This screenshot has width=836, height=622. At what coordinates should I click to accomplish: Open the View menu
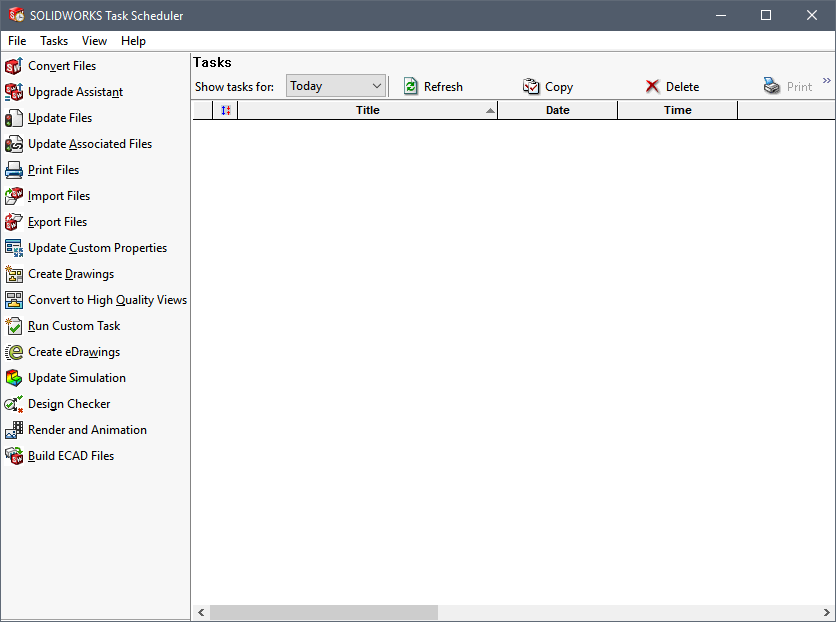[94, 41]
